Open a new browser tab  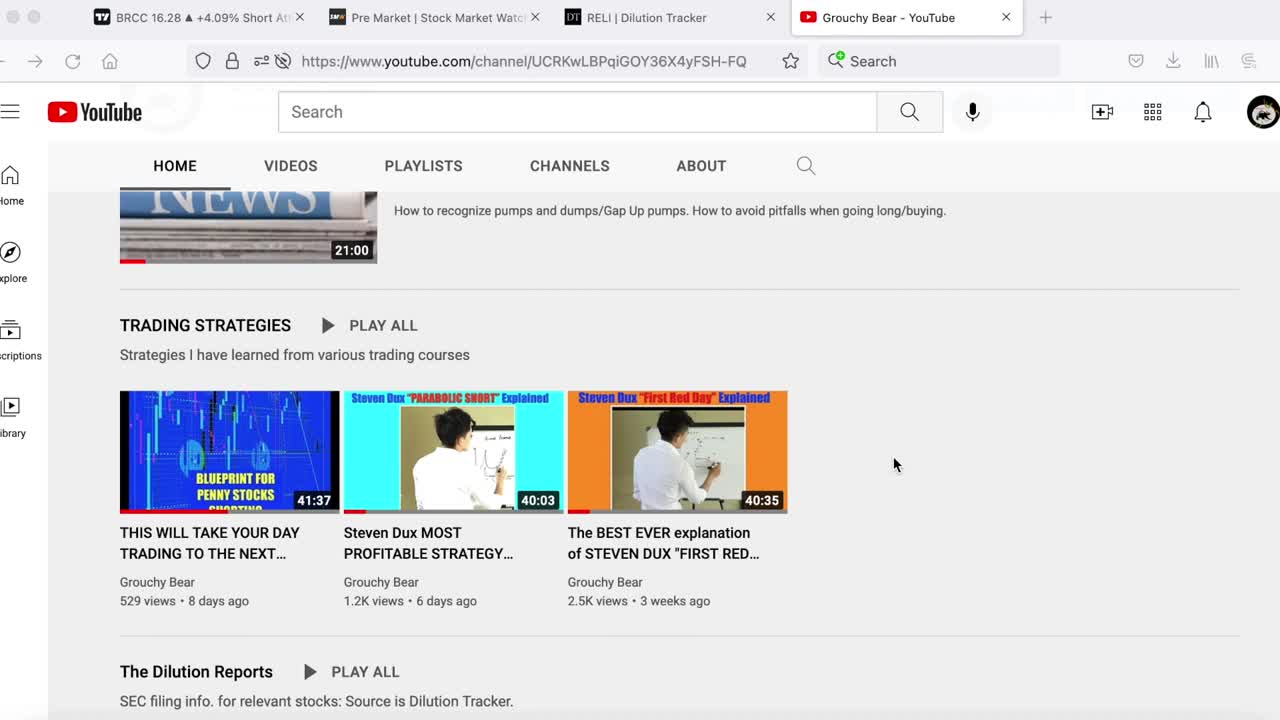[1045, 17]
